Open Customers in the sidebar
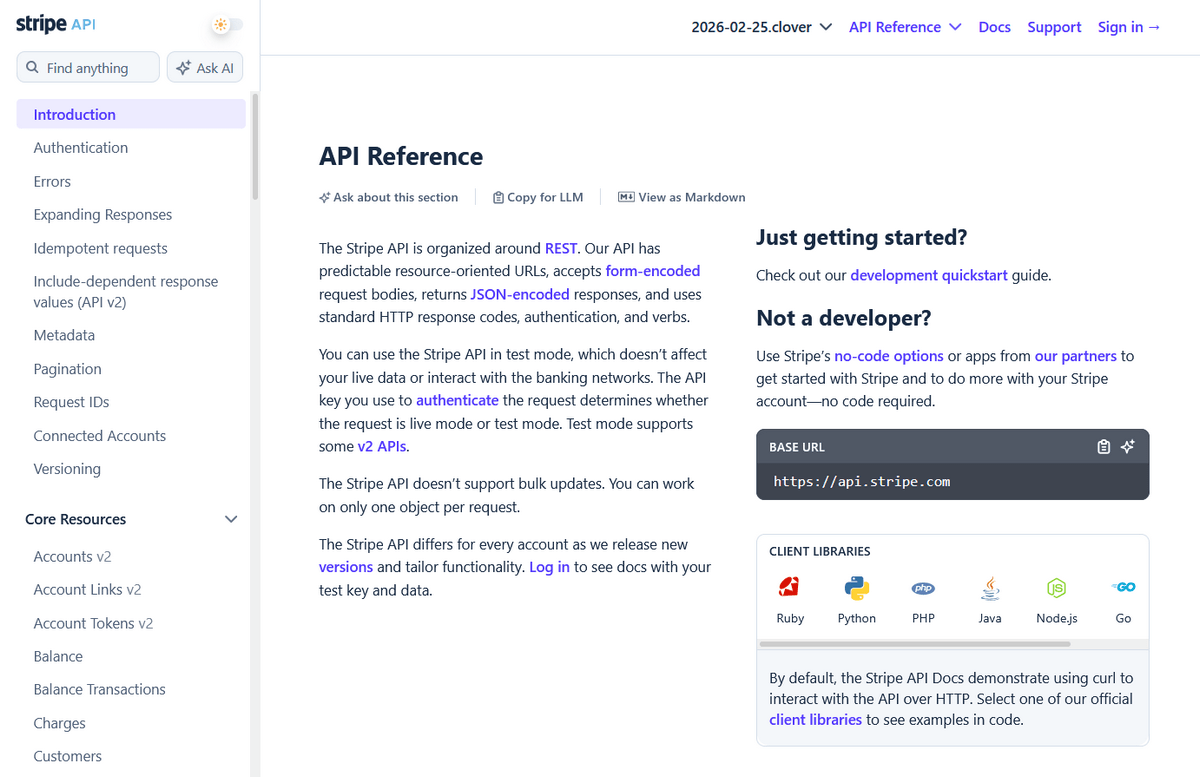 pos(68,756)
